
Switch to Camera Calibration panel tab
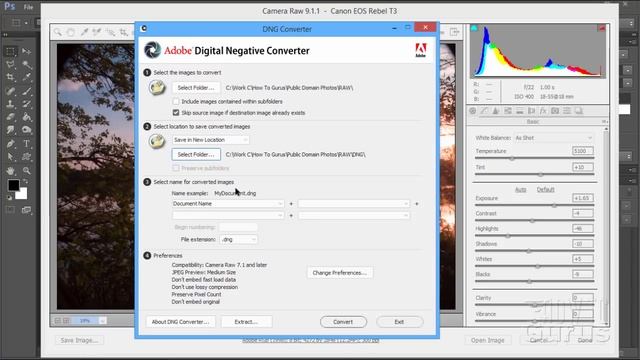coord(555,111)
